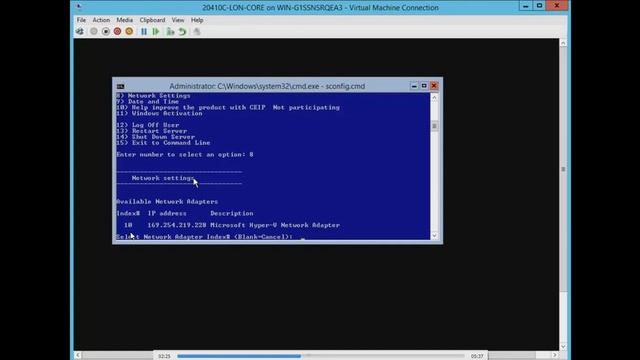640x360 pixels.
Task: Click the 'IP address' column header
Action: pyautogui.click(x=167, y=213)
